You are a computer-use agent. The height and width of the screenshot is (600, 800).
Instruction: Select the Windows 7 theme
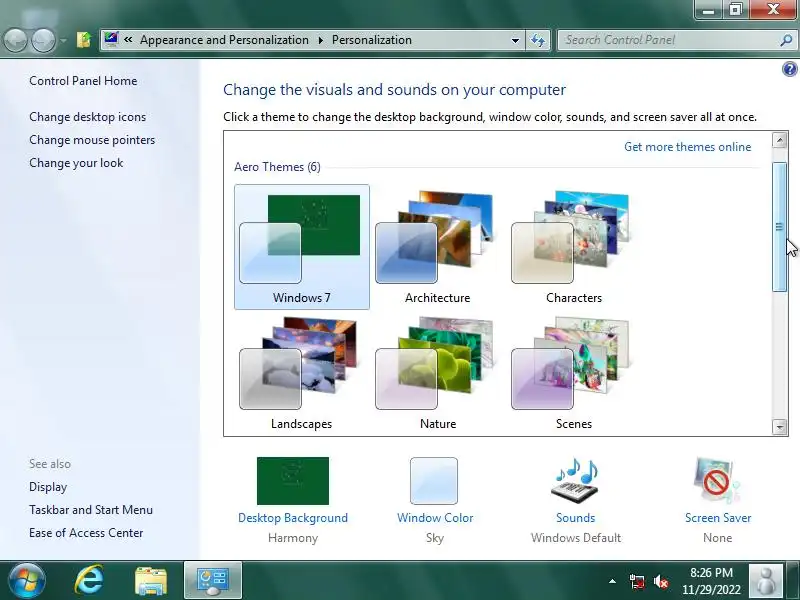pyautogui.click(x=302, y=247)
